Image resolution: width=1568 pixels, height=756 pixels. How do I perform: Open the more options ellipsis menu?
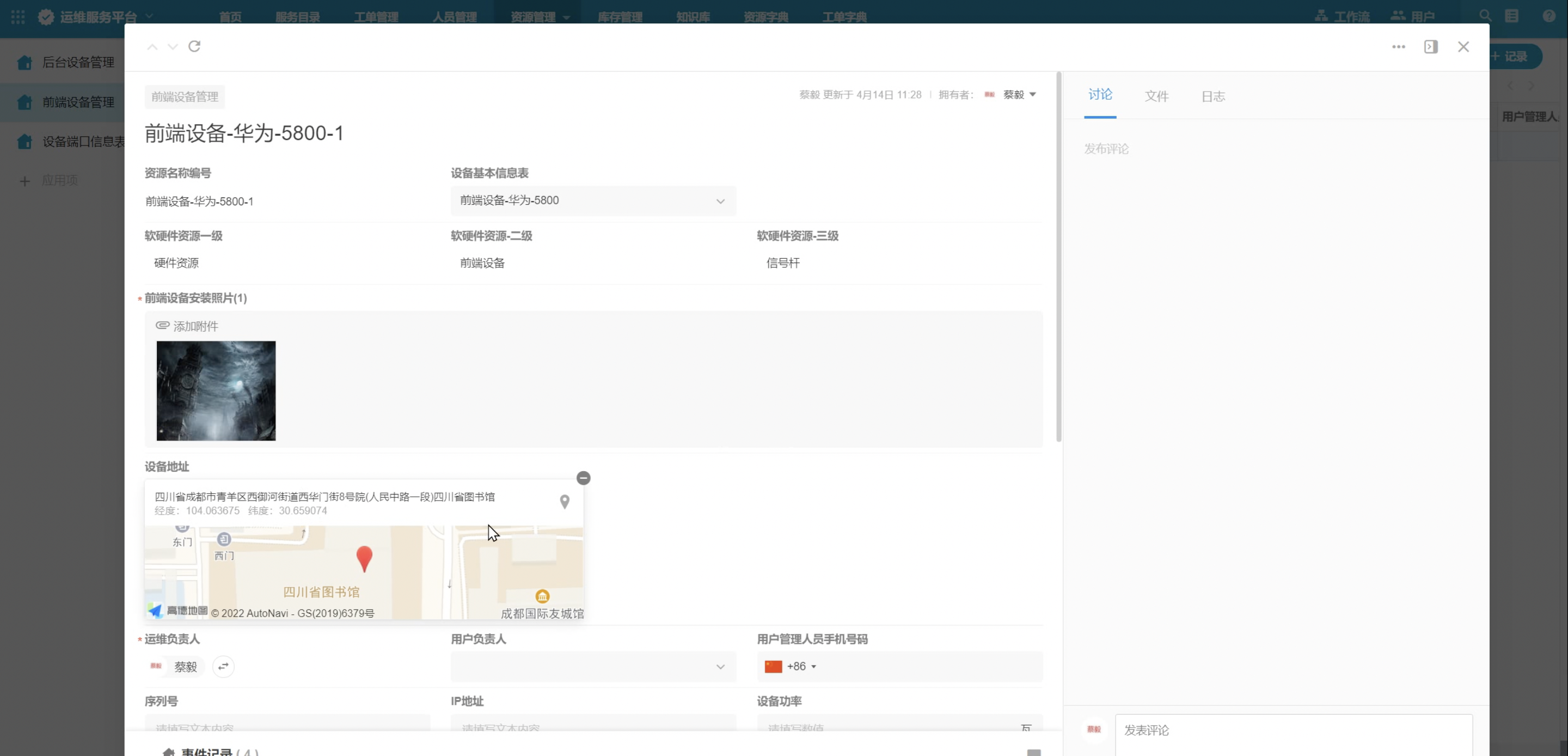pyautogui.click(x=1398, y=47)
